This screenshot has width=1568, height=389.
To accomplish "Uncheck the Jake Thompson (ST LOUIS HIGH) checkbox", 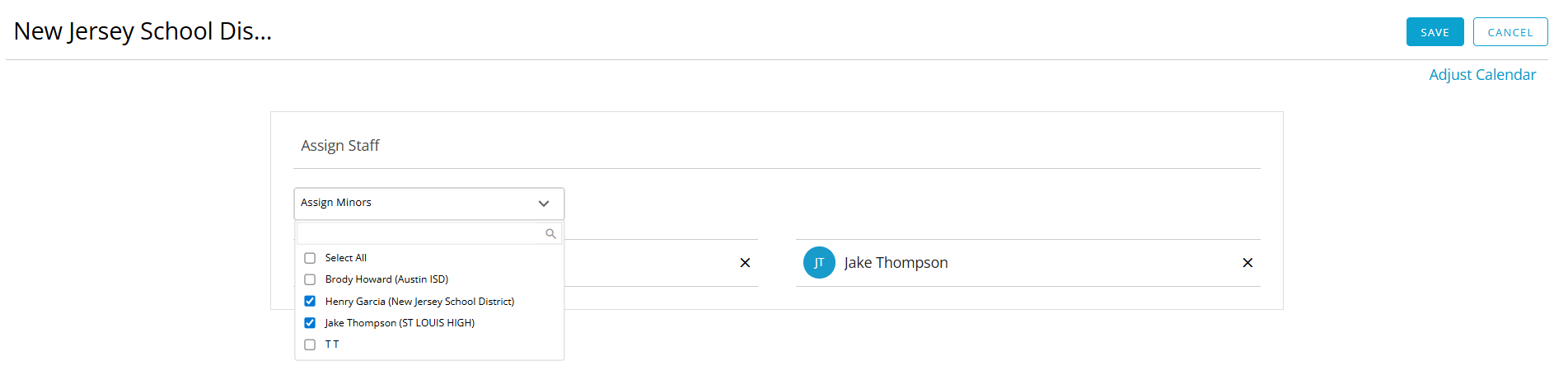I will point(310,323).
